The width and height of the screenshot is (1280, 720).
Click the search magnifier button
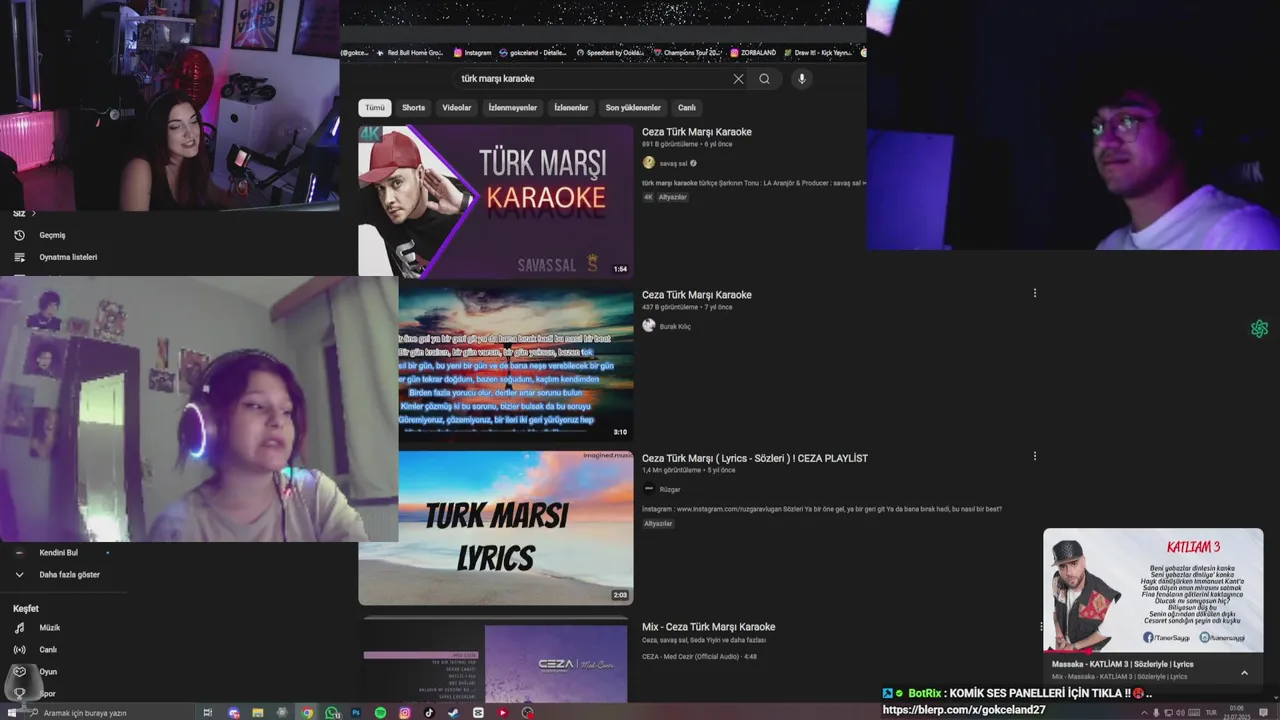coord(764,79)
